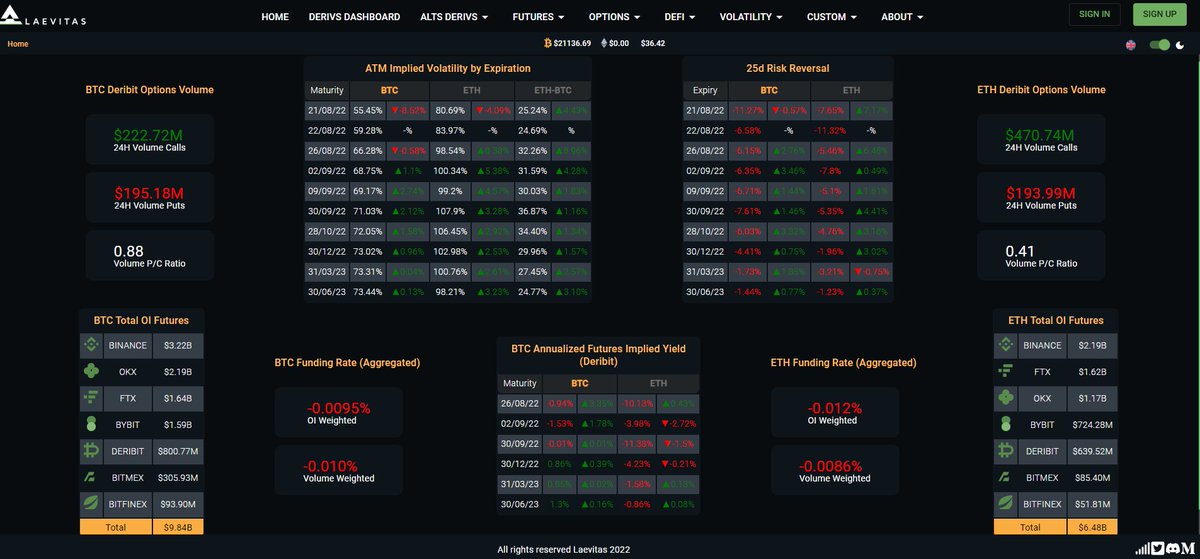1200x559 pixels.
Task: Click the 0.41 Volume P/C Ratio card
Action: pos(1041,256)
